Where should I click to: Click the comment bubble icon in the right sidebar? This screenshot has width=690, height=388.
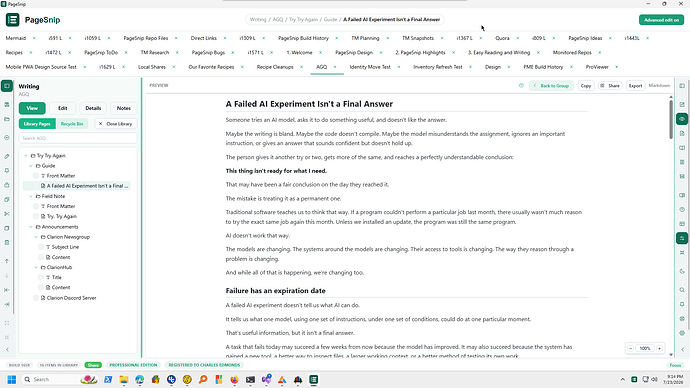coord(682,304)
